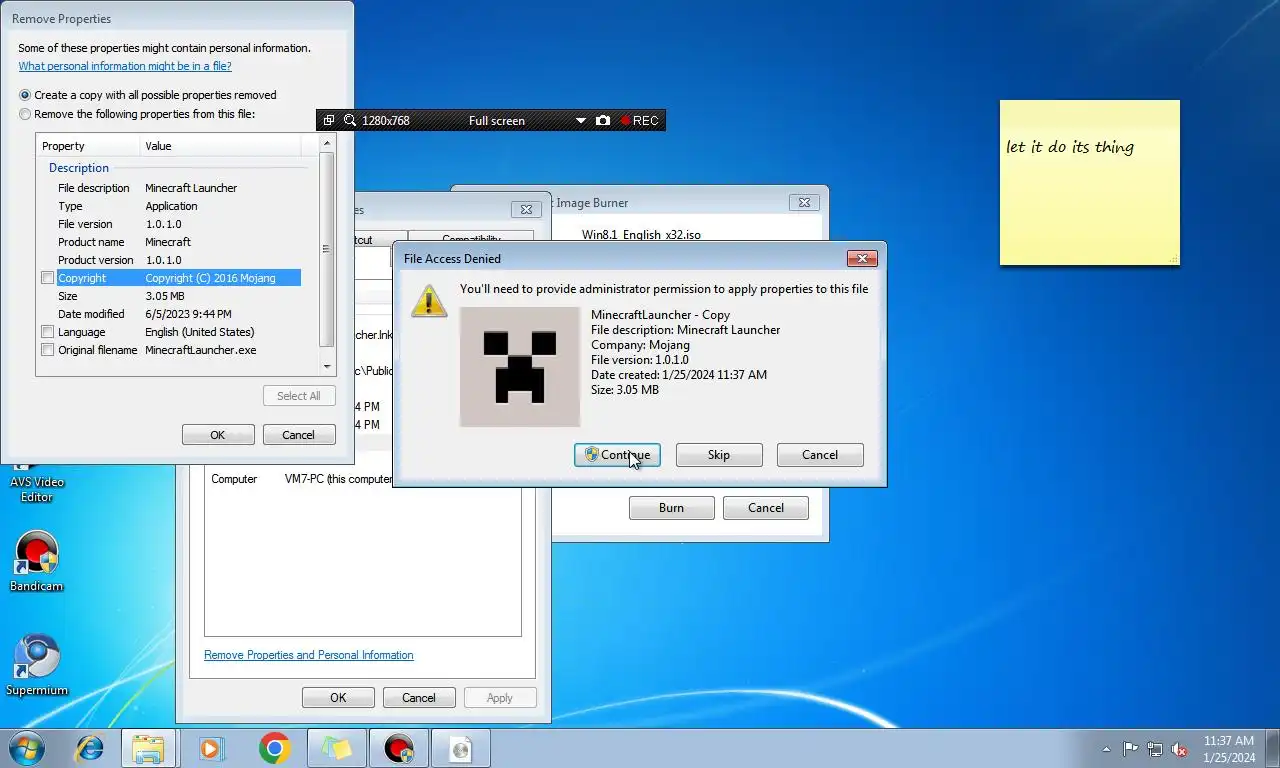
Task: Click the Value column header
Action: coord(220,146)
